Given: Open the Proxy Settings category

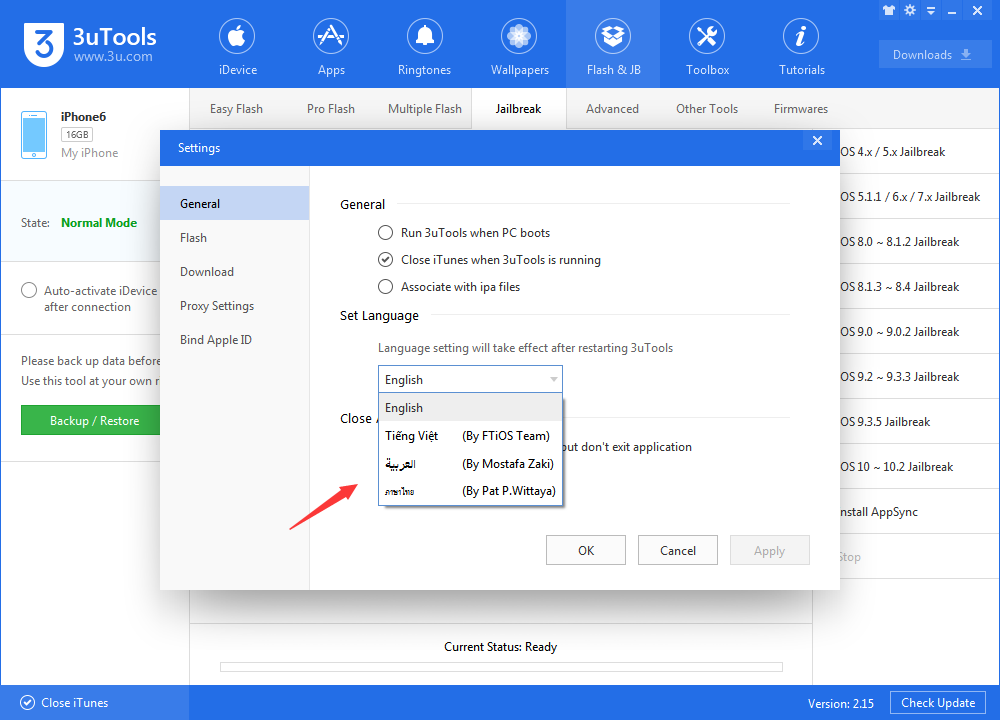Looking at the screenshot, I should coord(235,306).
